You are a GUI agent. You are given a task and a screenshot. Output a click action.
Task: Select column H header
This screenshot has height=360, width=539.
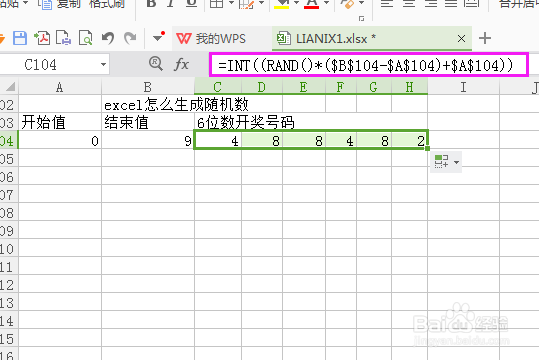click(x=409, y=87)
